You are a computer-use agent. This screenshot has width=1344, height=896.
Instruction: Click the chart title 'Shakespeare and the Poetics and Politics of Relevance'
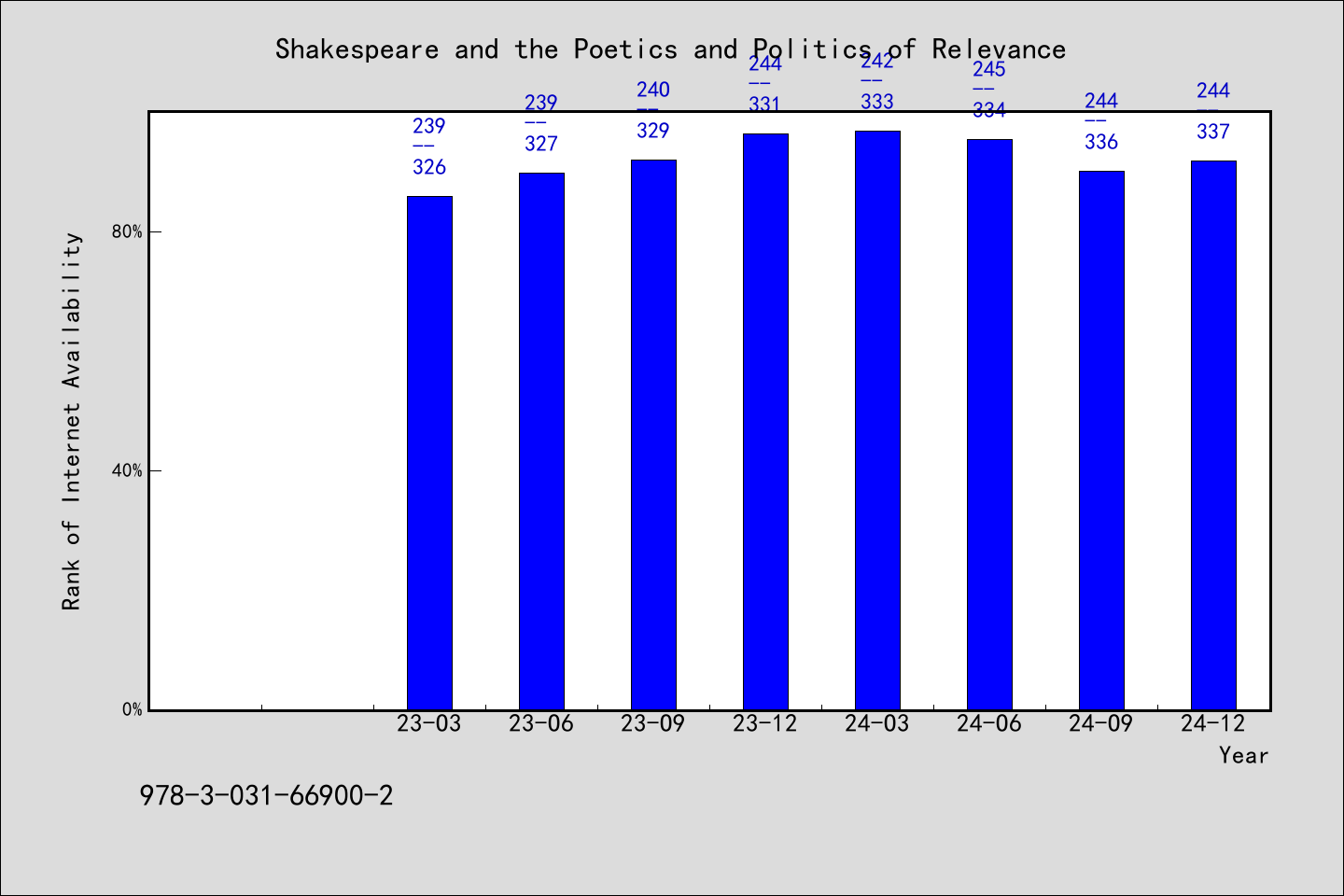pos(670,49)
